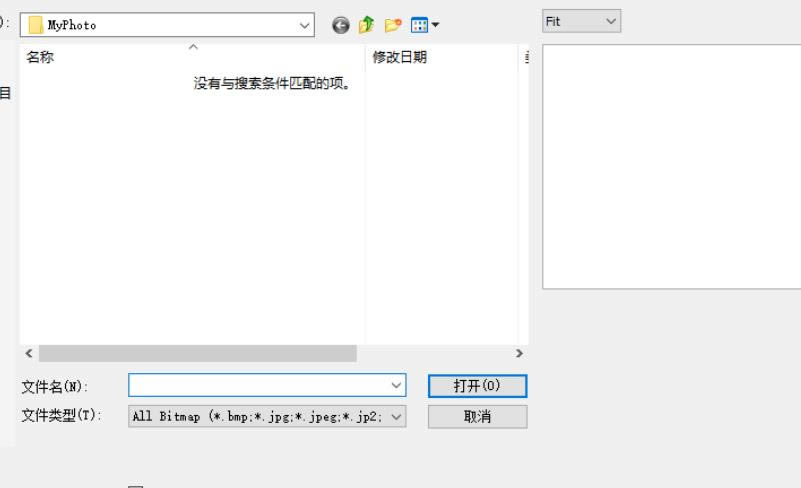Open the view menu icon
This screenshot has height=488, width=801.
point(419,25)
